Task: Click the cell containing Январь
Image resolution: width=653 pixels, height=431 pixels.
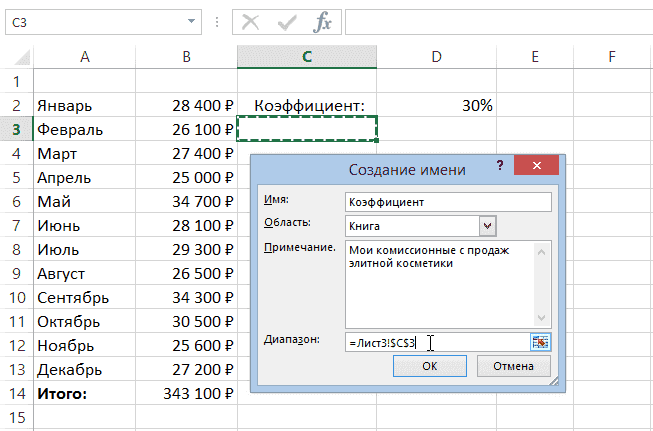Action: [x=85, y=105]
